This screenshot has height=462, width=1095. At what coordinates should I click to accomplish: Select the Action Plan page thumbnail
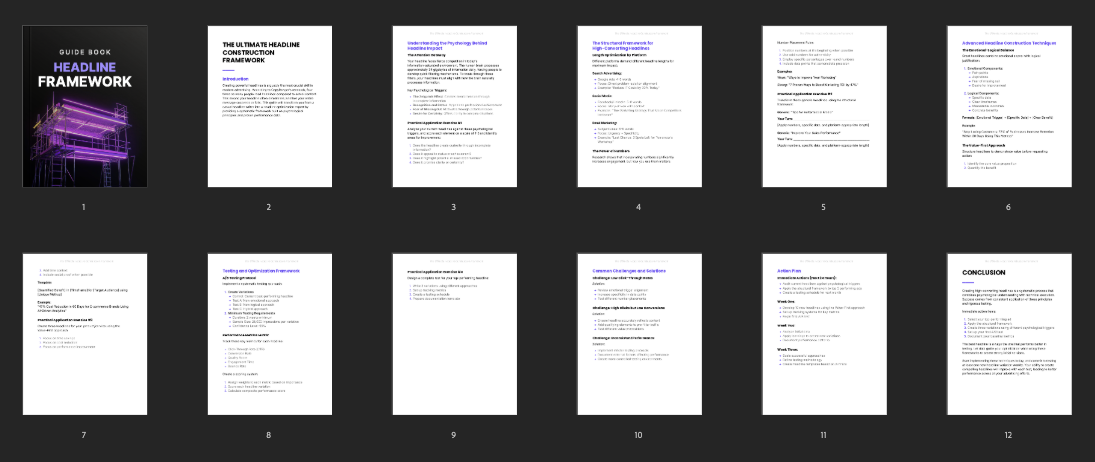(823, 335)
